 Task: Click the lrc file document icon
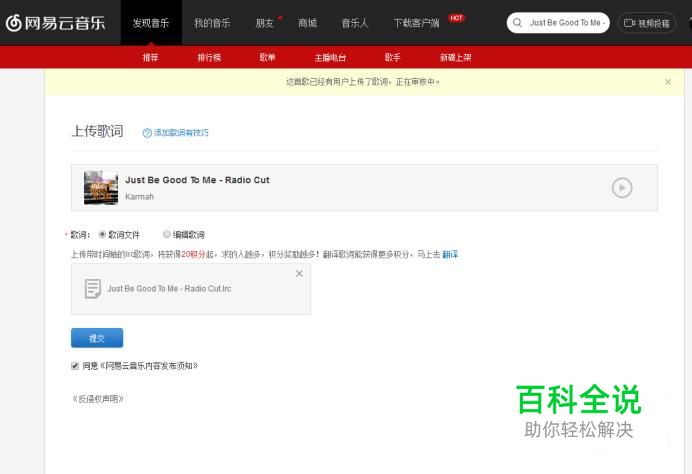pyautogui.click(x=93, y=289)
